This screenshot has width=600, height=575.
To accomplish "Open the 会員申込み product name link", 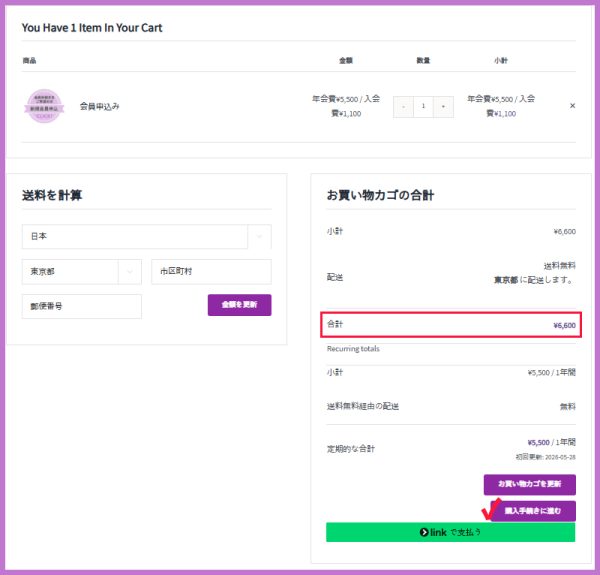I will [x=99, y=106].
